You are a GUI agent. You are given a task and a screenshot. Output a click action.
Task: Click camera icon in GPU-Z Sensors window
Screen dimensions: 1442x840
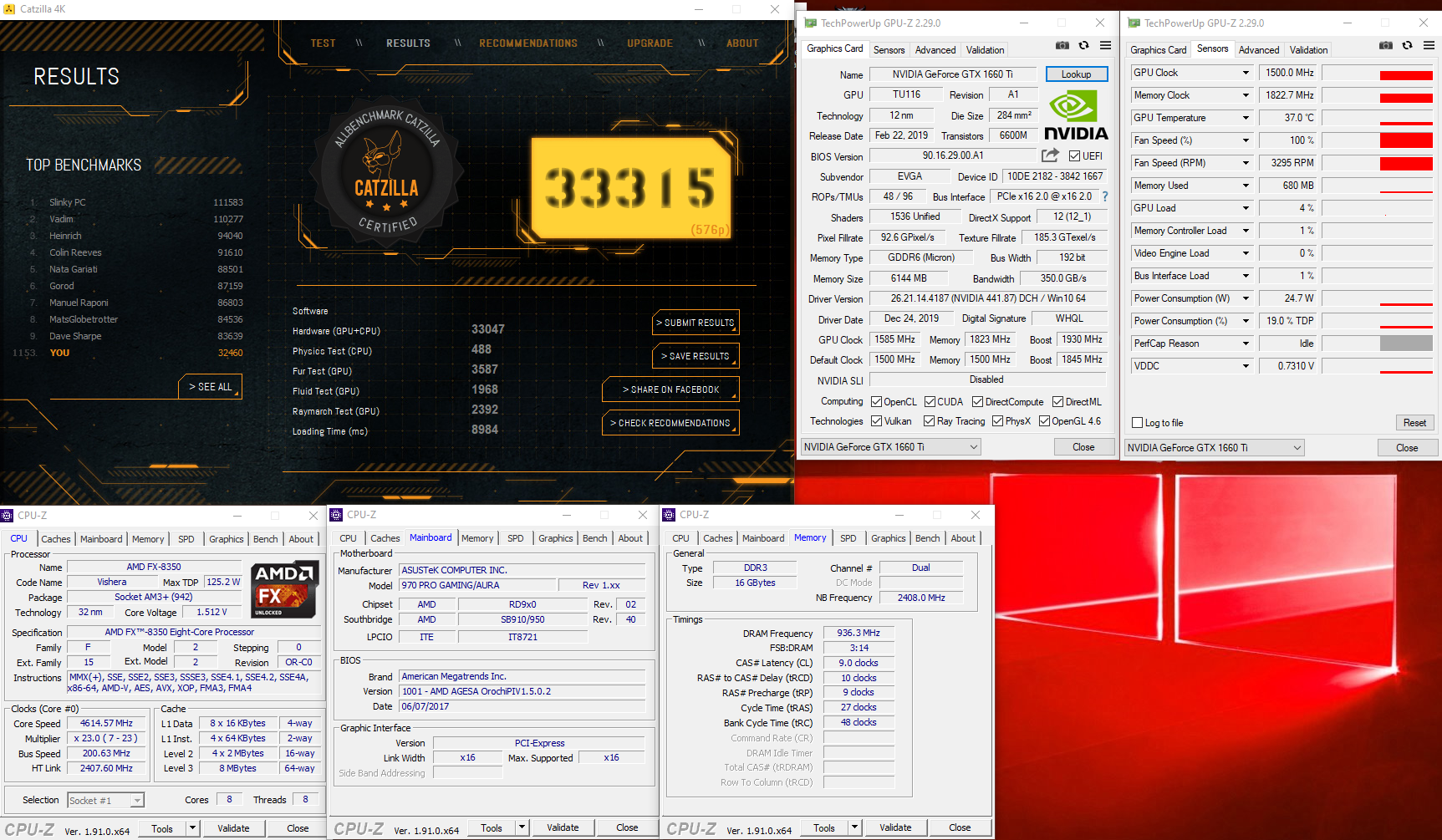pos(1386,45)
